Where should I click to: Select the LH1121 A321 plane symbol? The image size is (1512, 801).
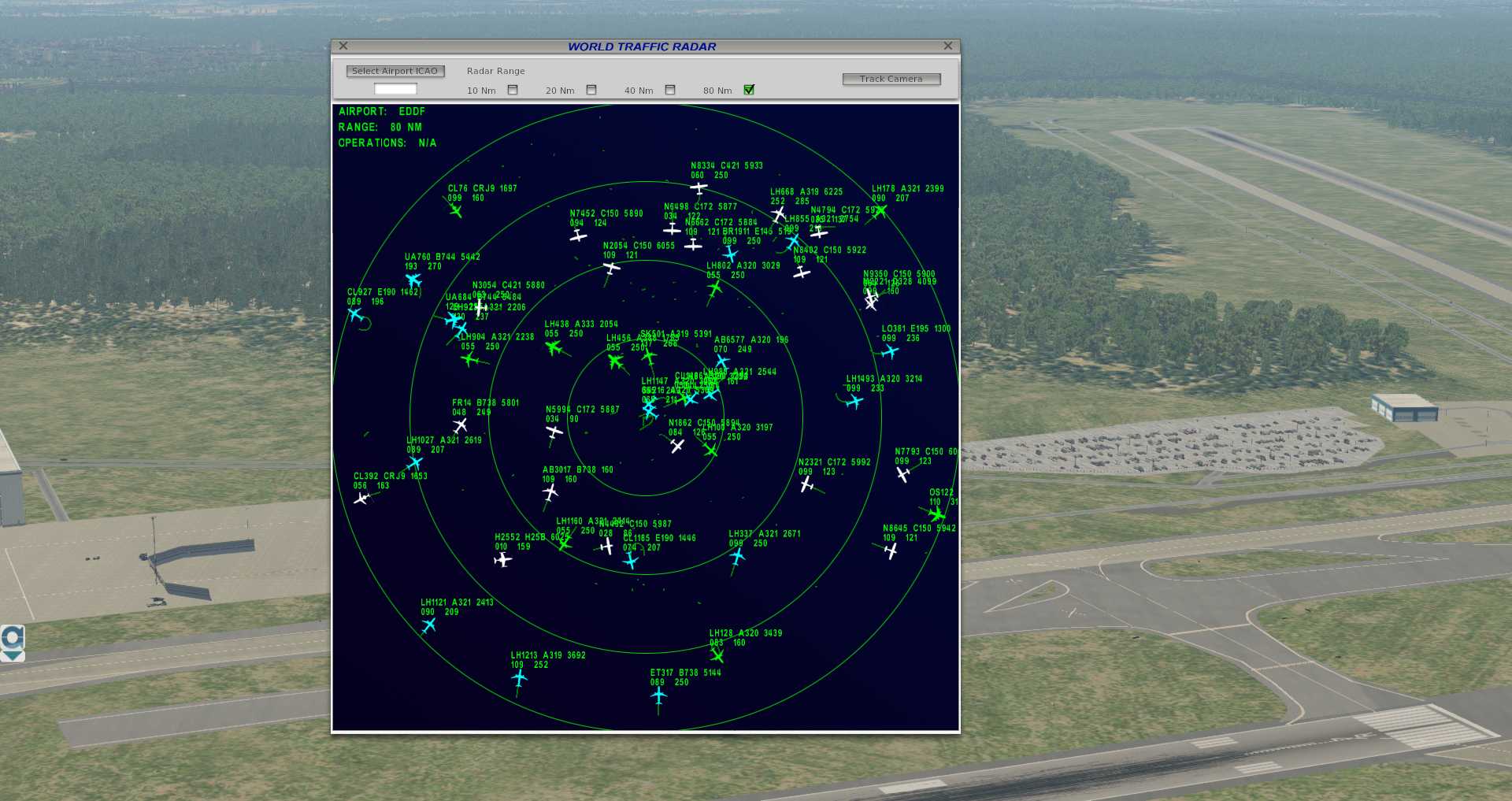click(x=428, y=625)
